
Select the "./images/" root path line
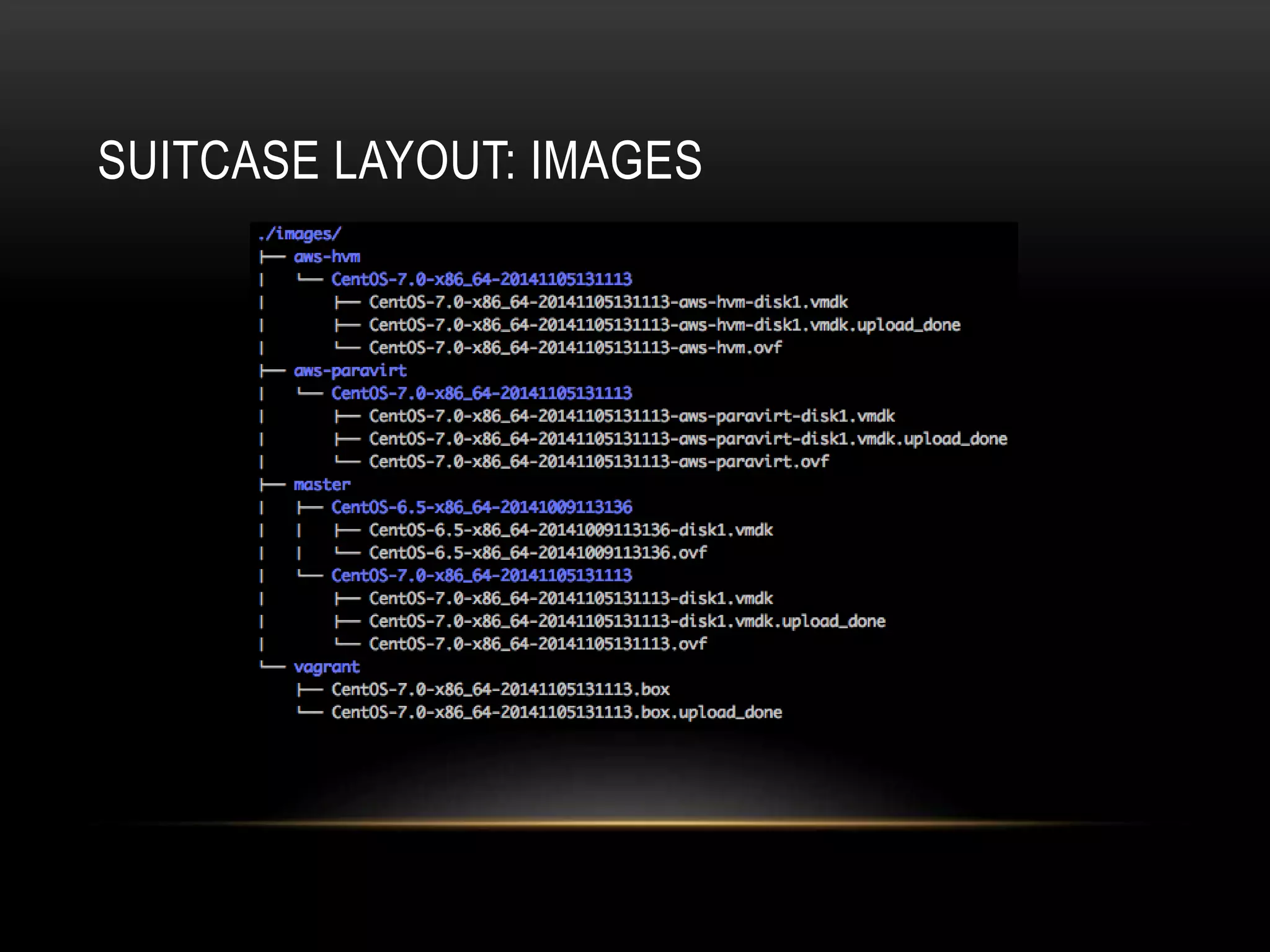300,234
